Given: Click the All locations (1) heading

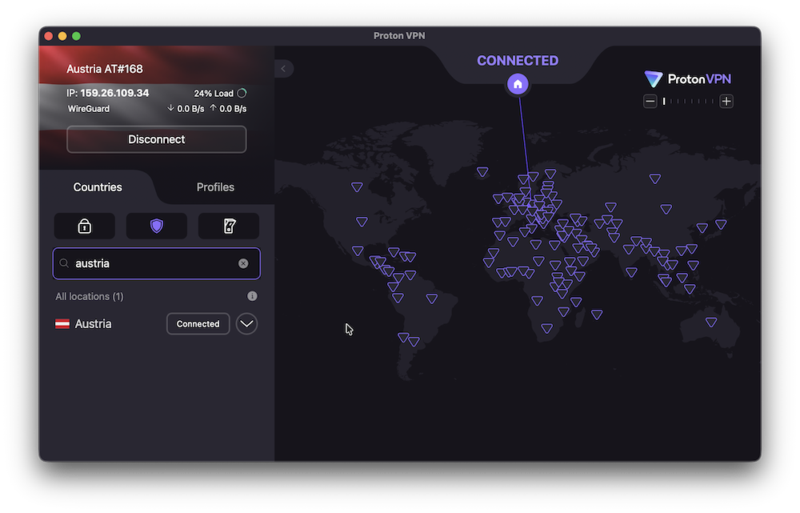Looking at the screenshot, I should (89, 297).
